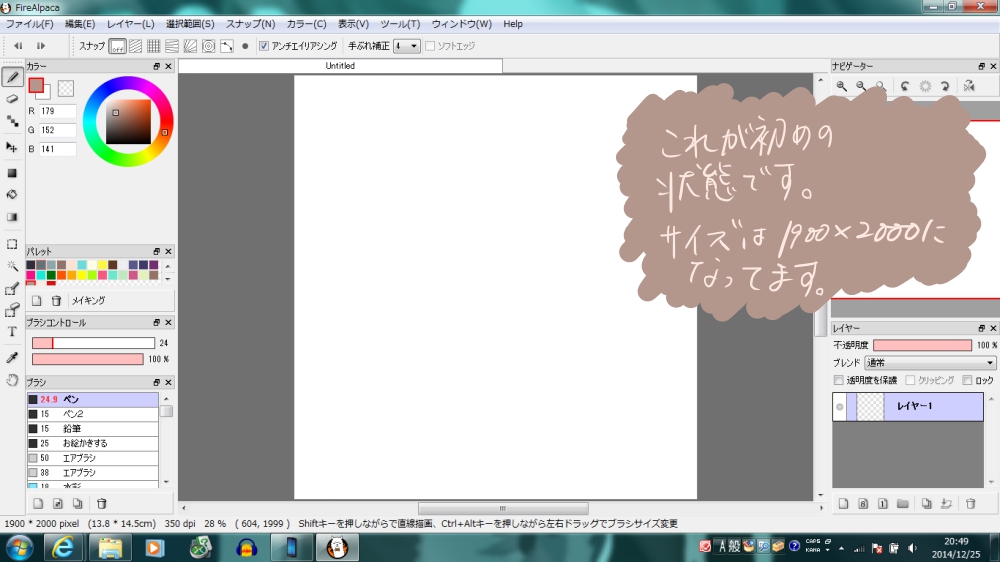Viewport: 1000px width, 562px height.
Task: Choose the Text tool
Action: [x=12, y=332]
